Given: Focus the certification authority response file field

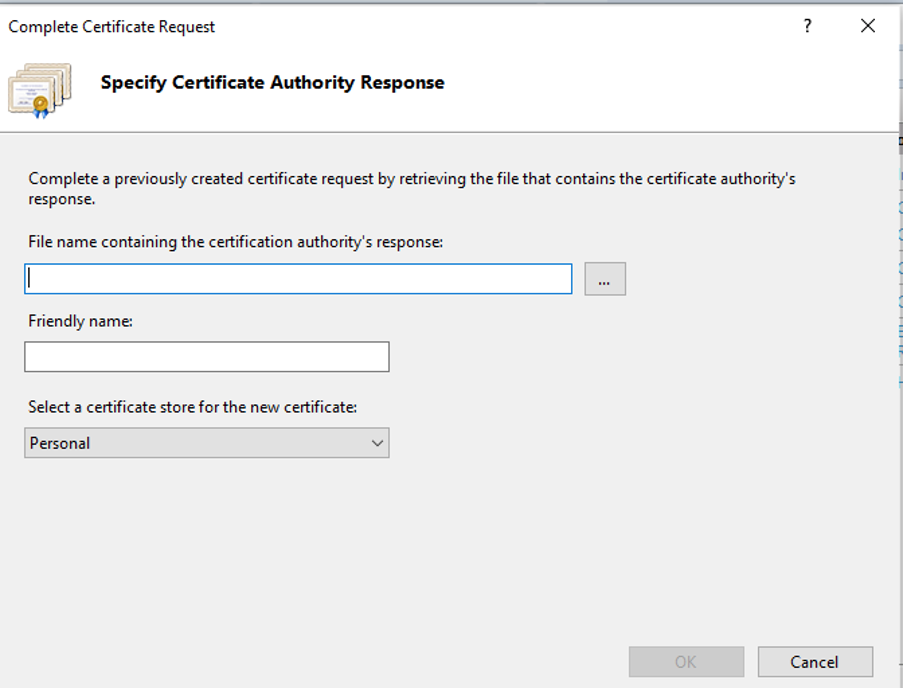Looking at the screenshot, I should click(x=298, y=279).
